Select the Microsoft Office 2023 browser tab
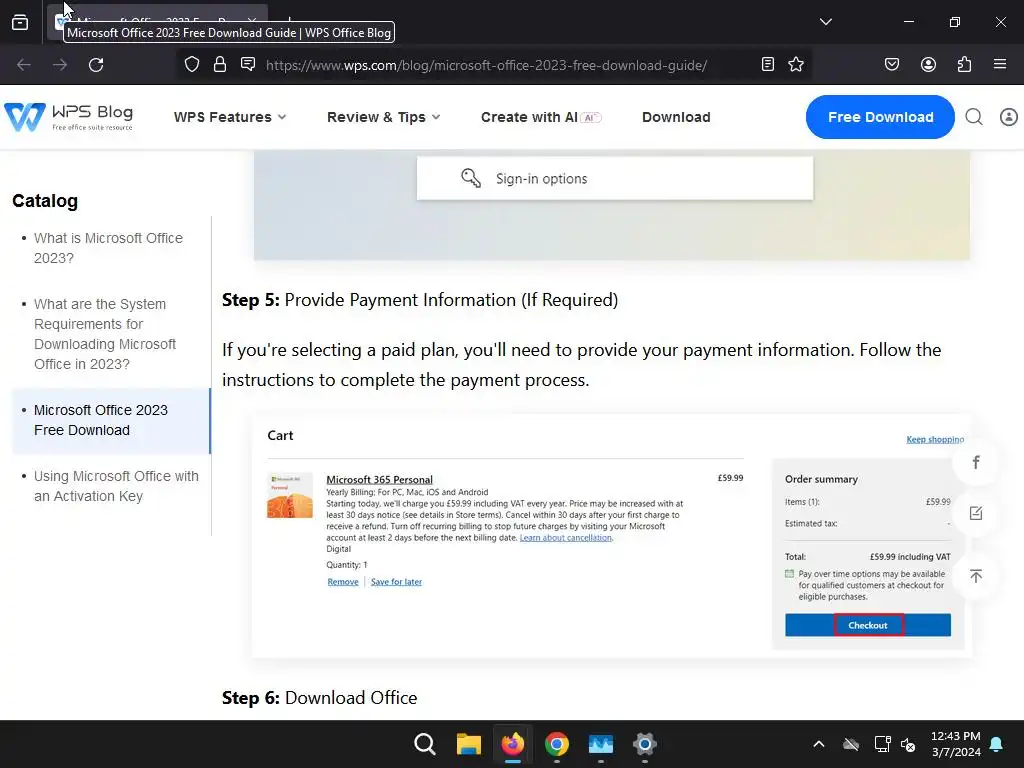 coord(155,22)
